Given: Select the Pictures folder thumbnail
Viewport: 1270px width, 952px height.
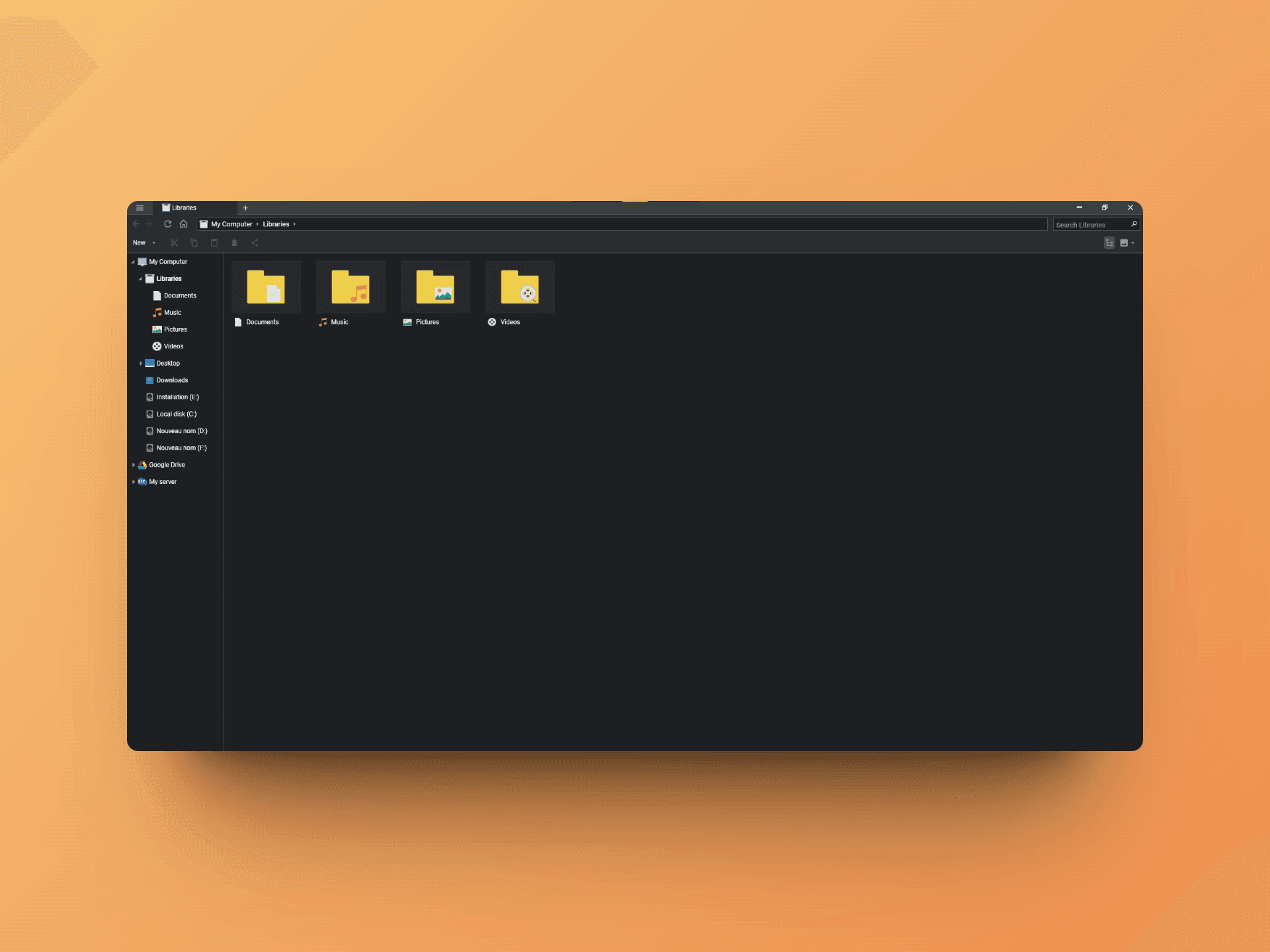Looking at the screenshot, I should pos(435,288).
